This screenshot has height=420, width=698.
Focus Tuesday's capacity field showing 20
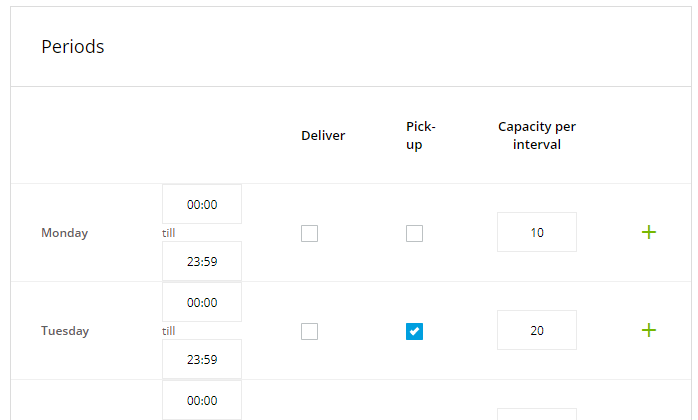tap(537, 330)
